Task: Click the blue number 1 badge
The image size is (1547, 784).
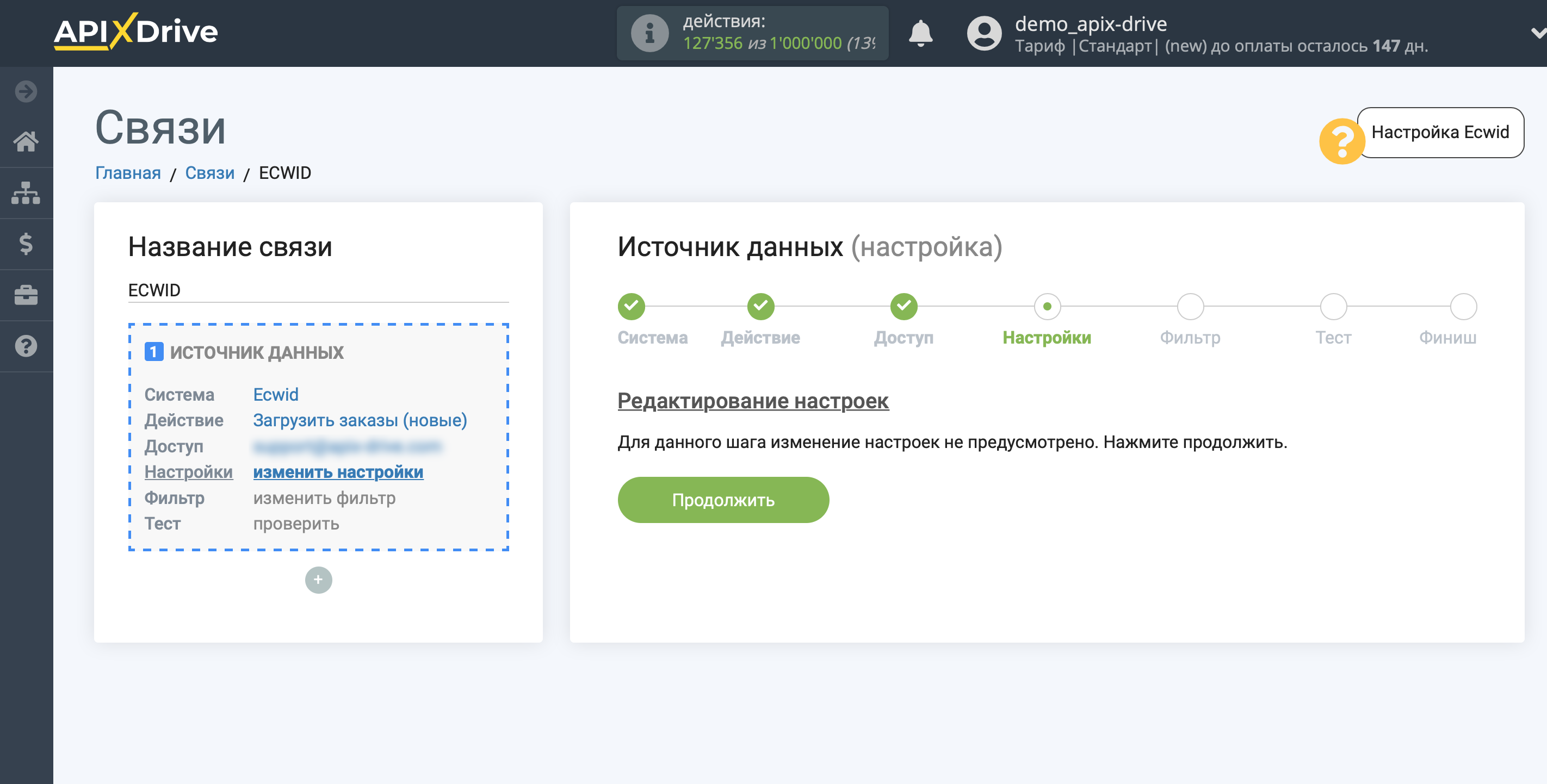Action: pyautogui.click(x=154, y=352)
